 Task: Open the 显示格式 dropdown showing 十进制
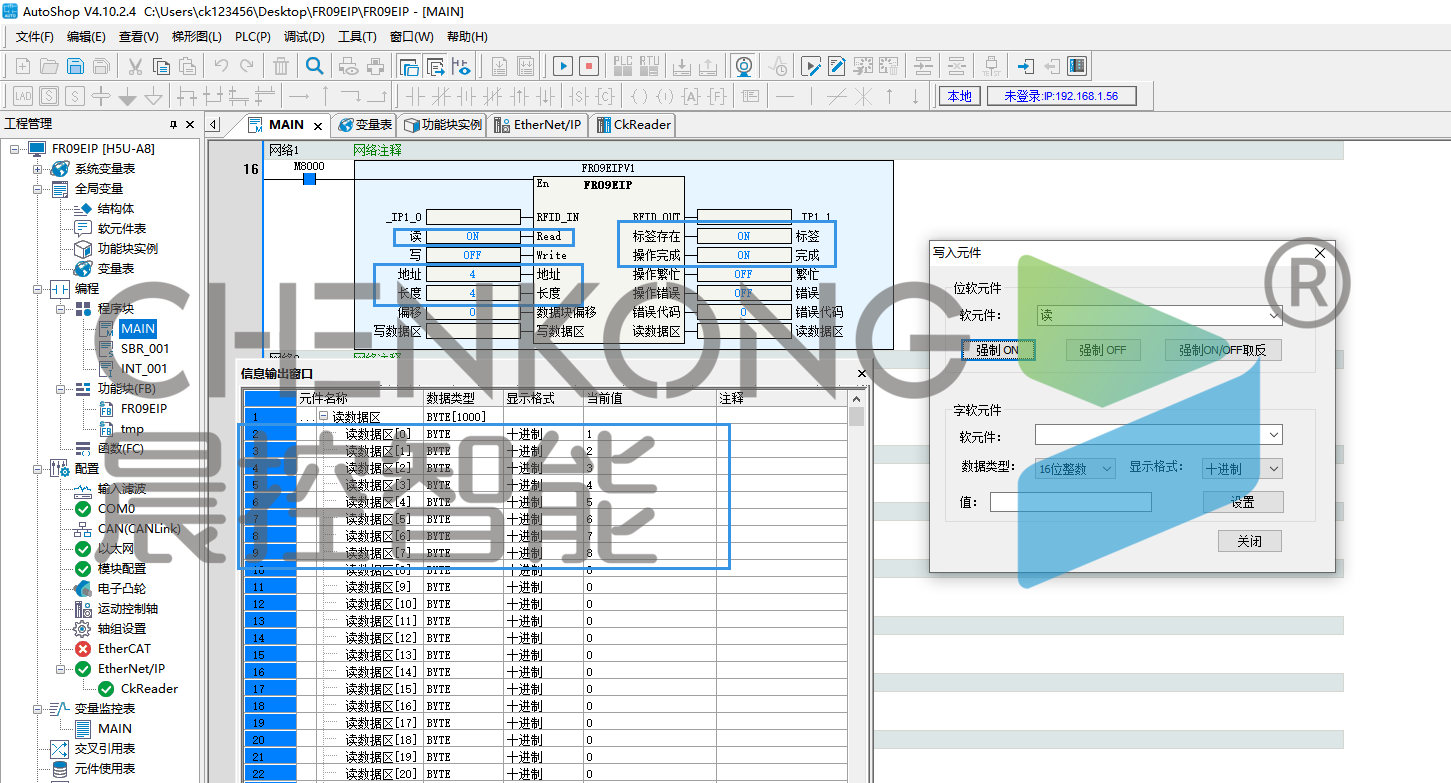pyautogui.click(x=1241, y=469)
